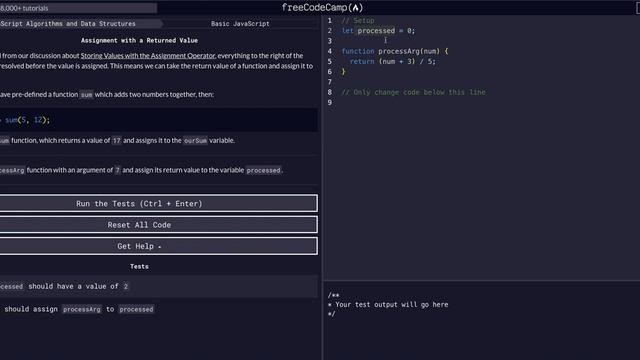Screen dimensions: 640x360
Task: Click the tutorials search field
Action: tap(78, 8)
